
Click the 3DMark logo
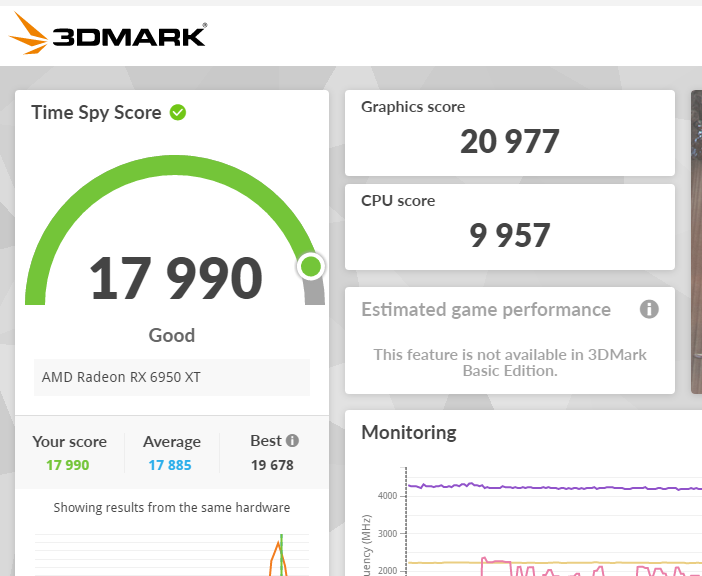[x=107, y=34]
